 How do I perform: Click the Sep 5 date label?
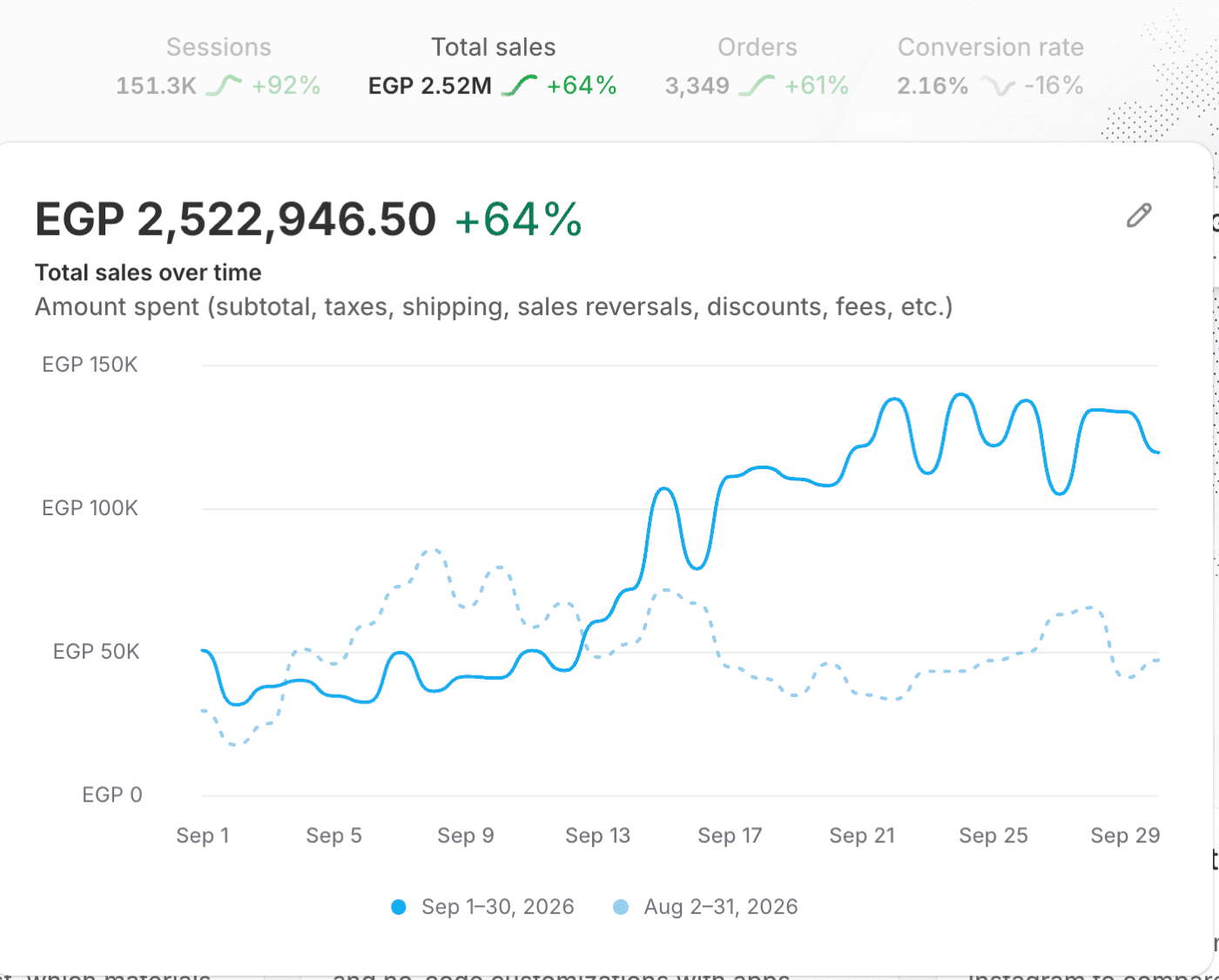coord(333,836)
